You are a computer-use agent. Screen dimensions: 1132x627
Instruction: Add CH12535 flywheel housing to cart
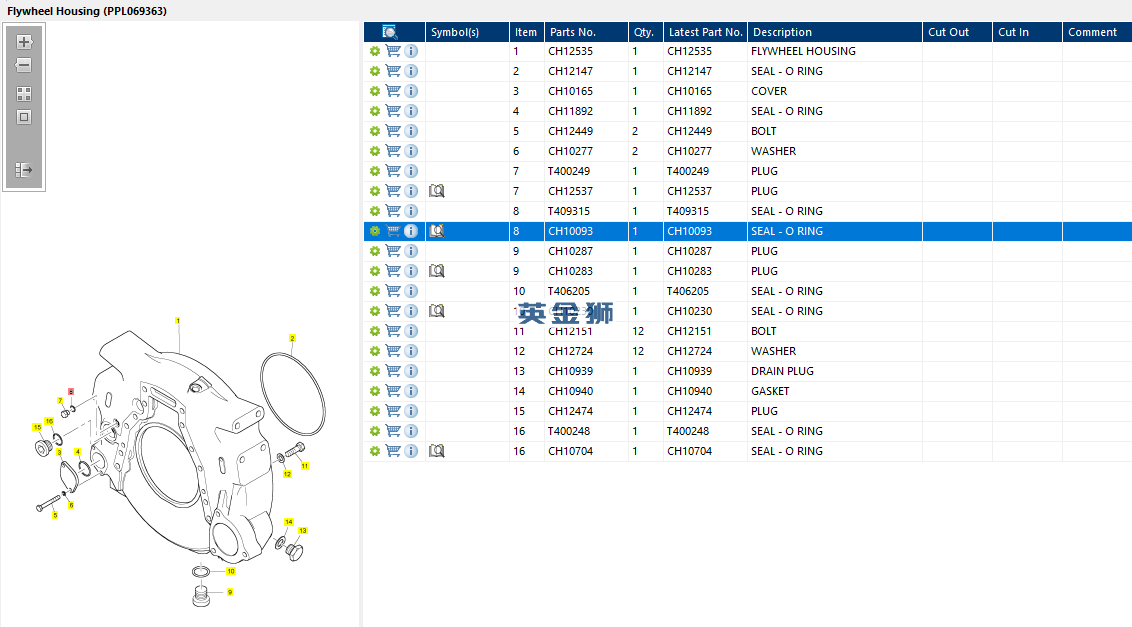click(393, 51)
